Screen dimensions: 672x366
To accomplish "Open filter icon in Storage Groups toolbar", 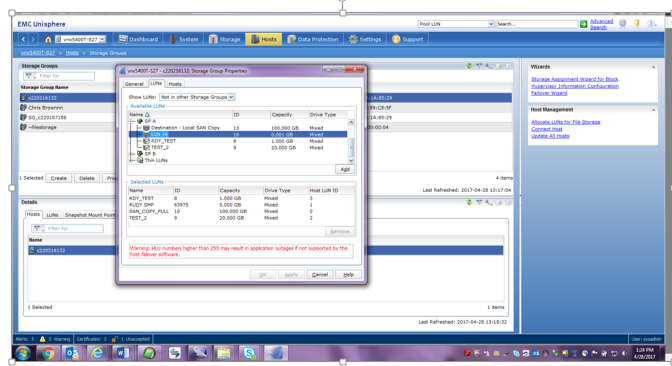I will pos(479,66).
